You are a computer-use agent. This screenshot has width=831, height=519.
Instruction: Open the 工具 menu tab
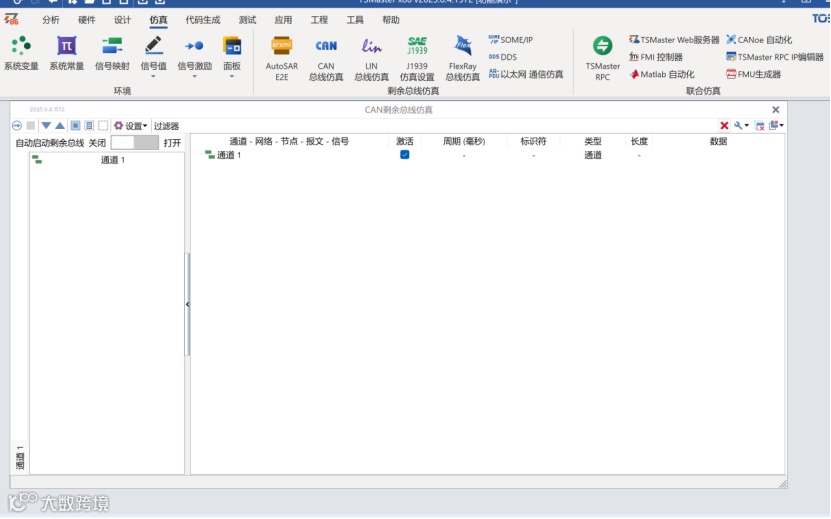click(x=355, y=20)
